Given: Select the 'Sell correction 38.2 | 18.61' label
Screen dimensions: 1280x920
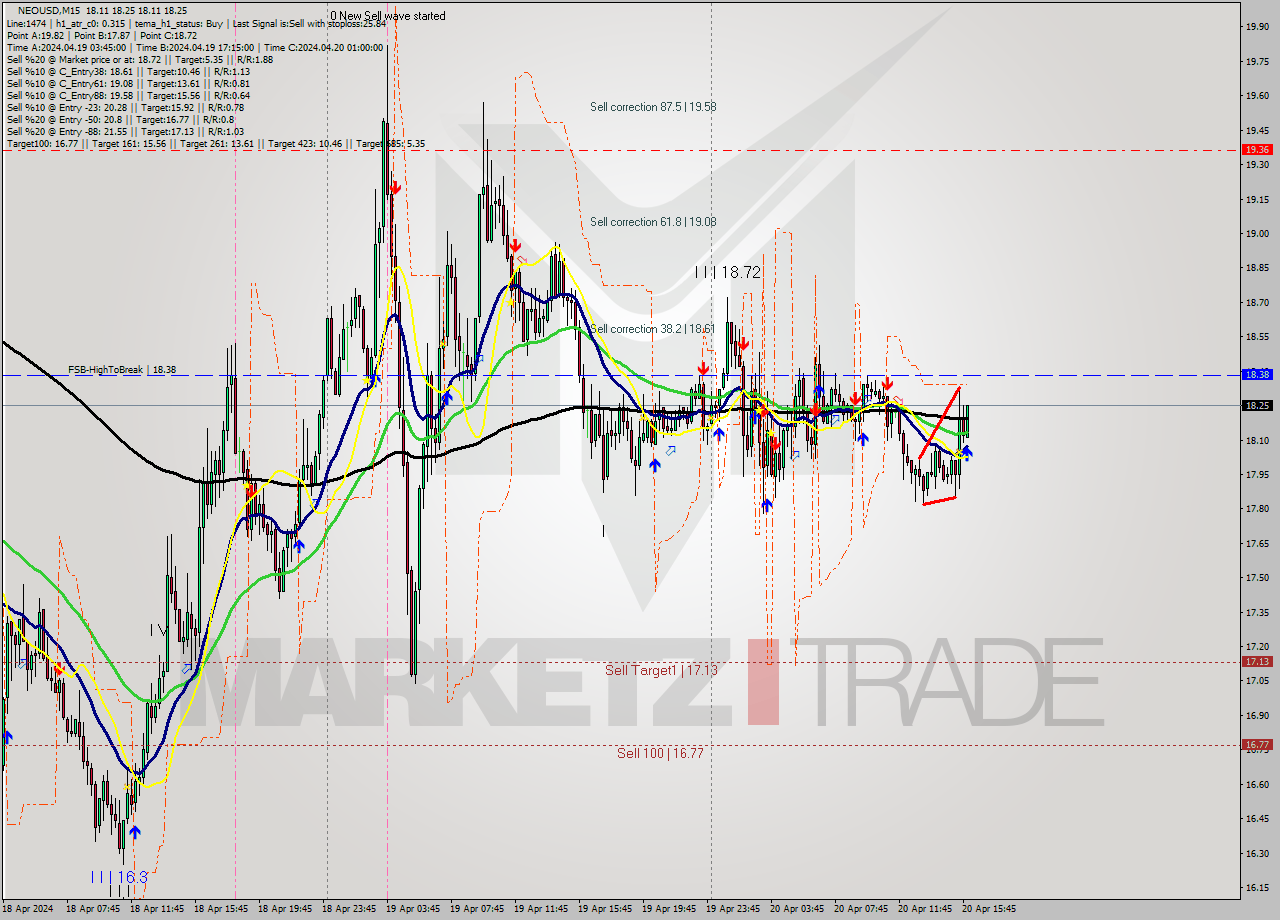Looking at the screenshot, I should coord(652,328).
